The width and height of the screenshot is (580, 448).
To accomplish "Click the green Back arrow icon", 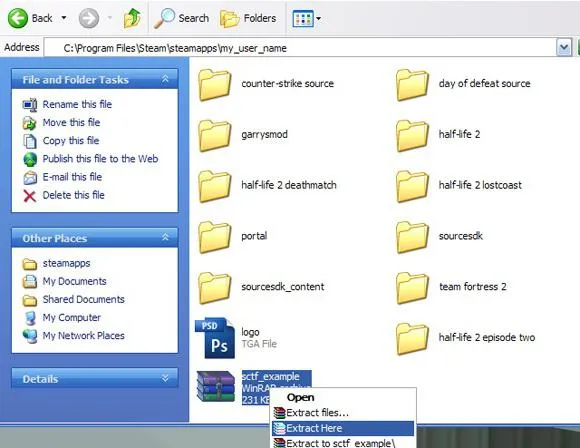I will pos(18,18).
